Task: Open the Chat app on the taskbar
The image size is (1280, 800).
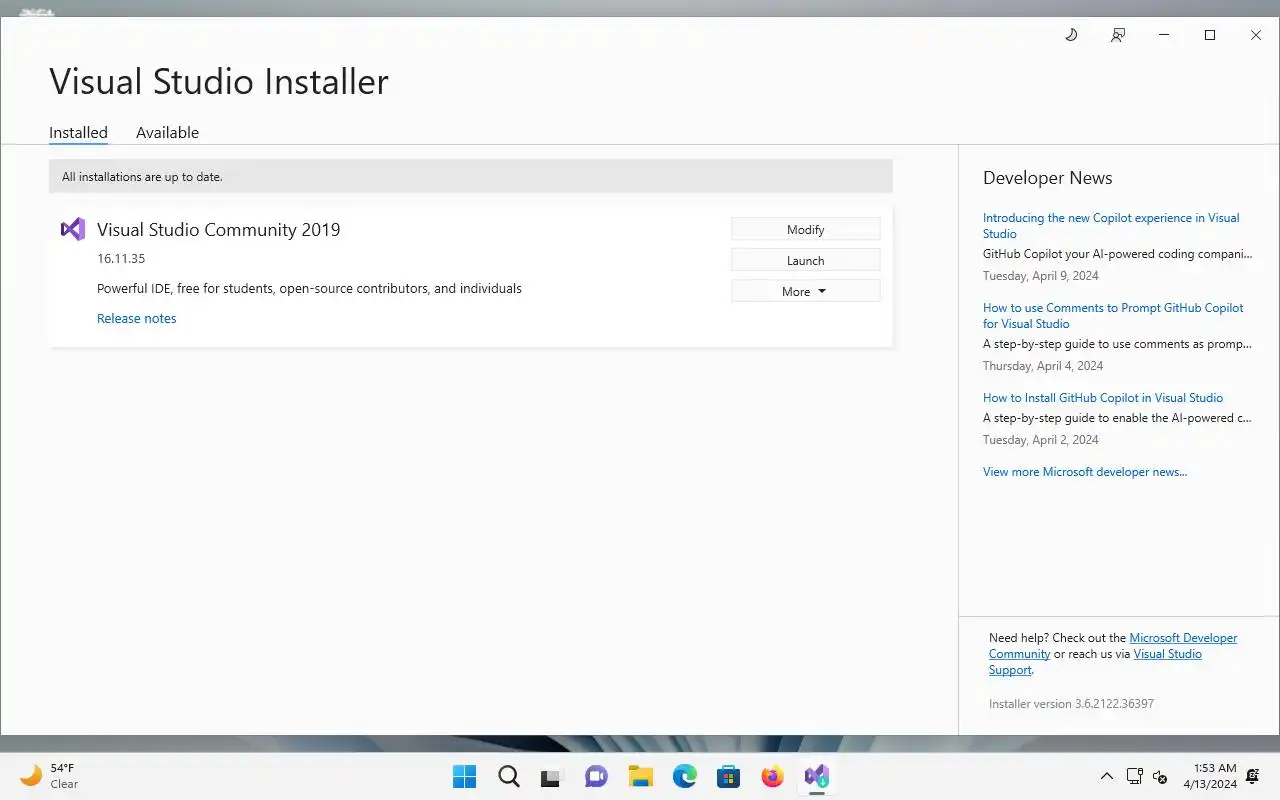Action: click(x=596, y=776)
